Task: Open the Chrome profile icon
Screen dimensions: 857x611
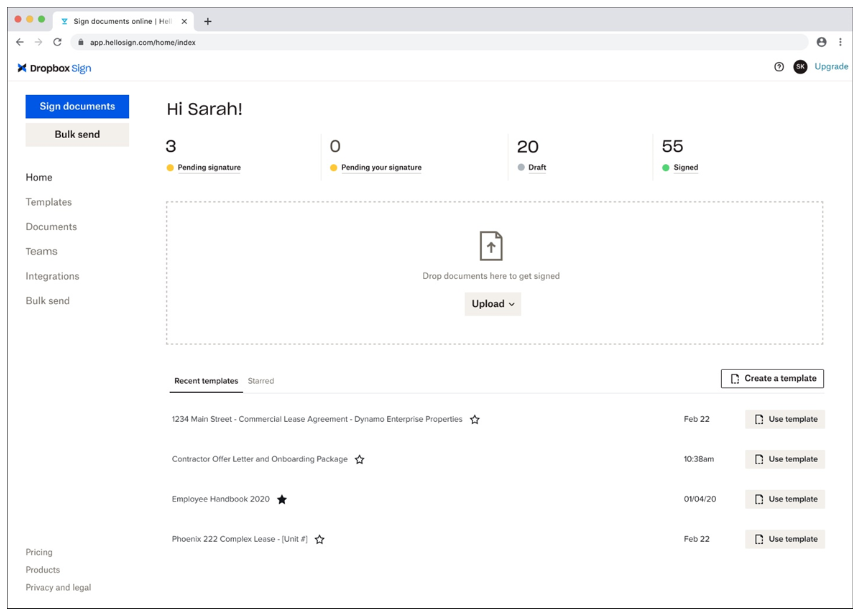Action: 822,43
